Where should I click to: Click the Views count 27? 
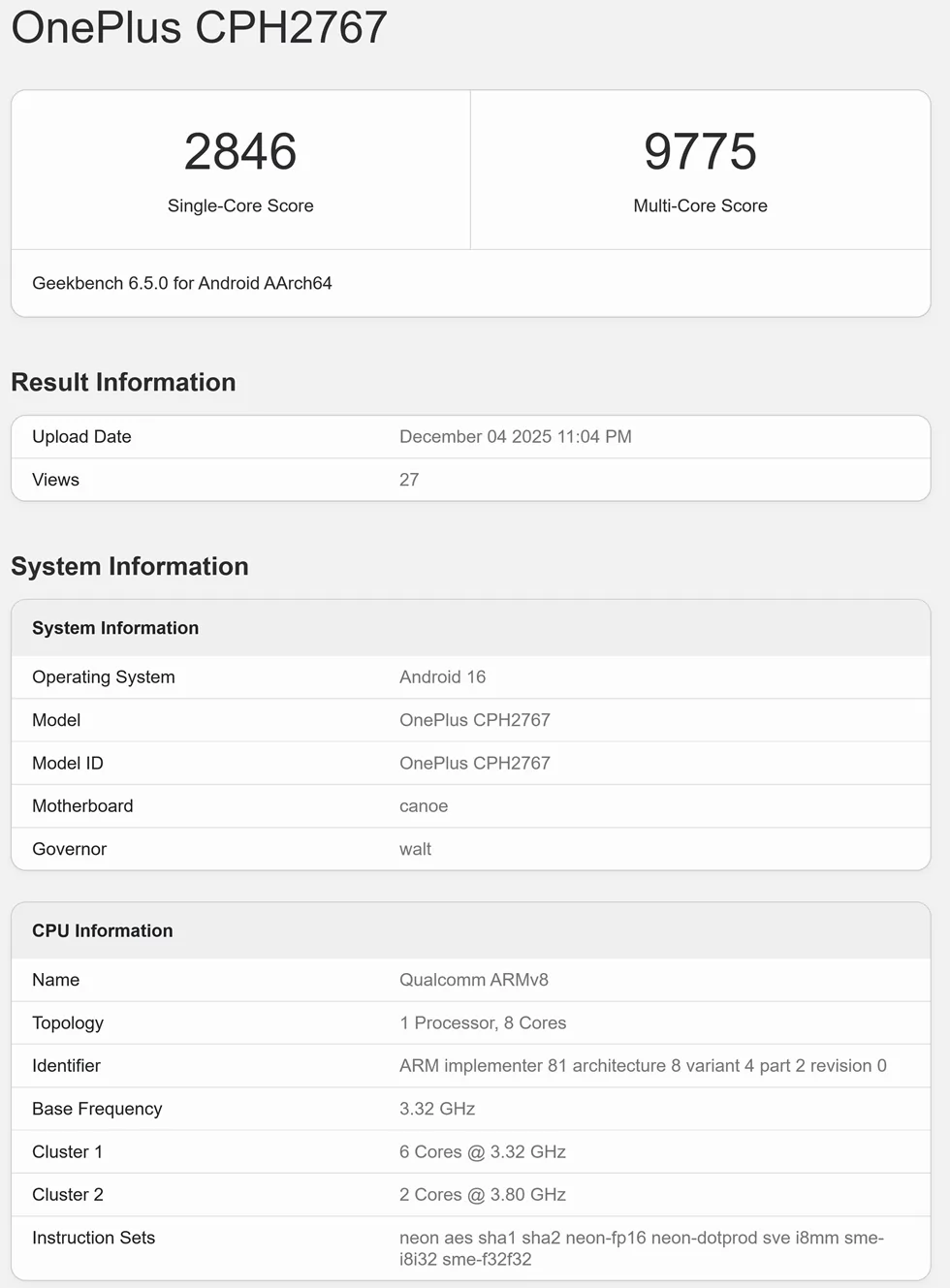click(x=409, y=480)
